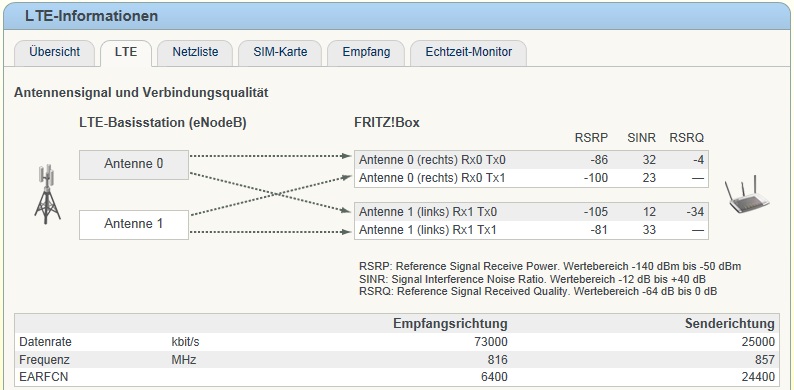Click the receive data rate 73000
The height and width of the screenshot is (390, 794).
[490, 342]
